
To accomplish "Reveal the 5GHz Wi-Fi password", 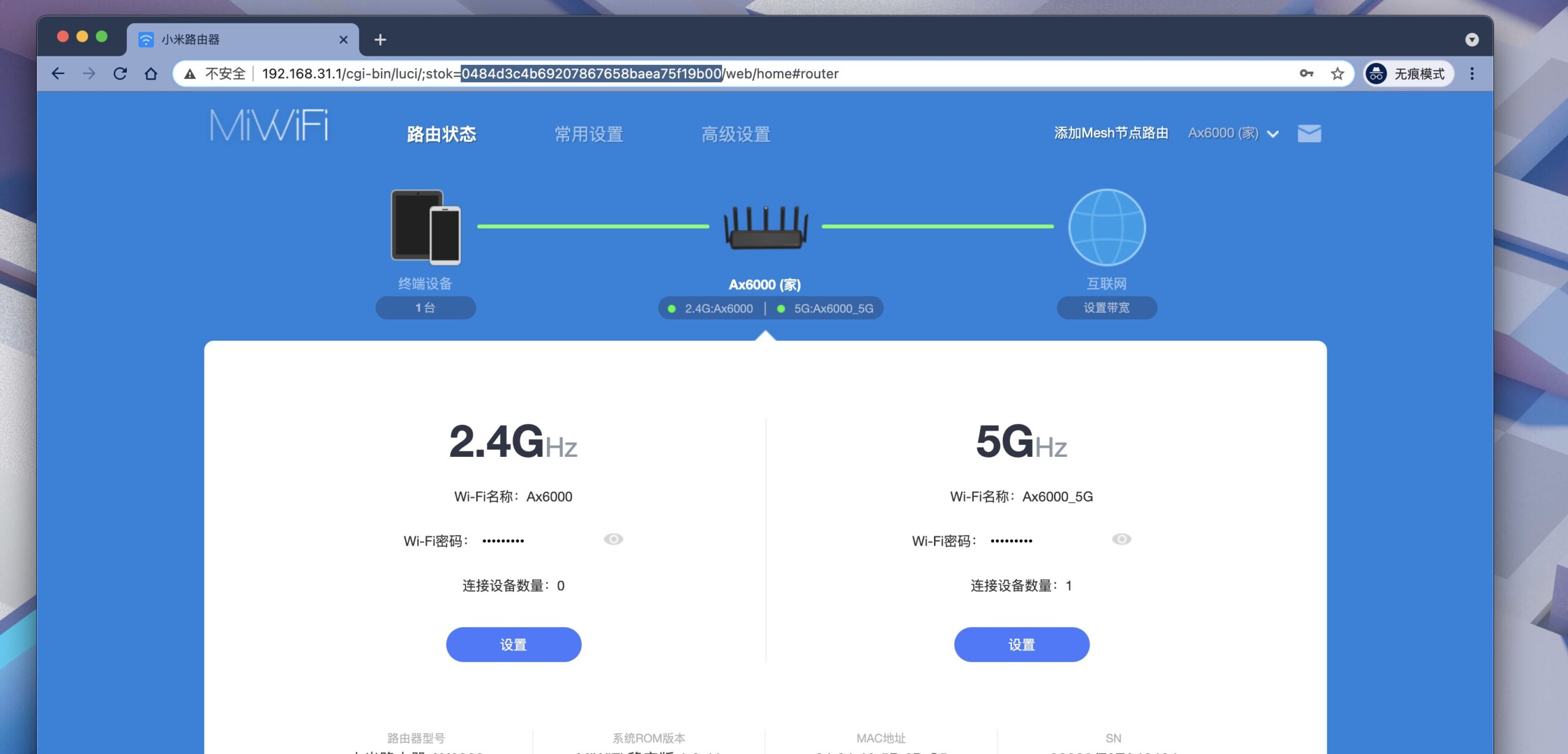I will pos(1121,539).
